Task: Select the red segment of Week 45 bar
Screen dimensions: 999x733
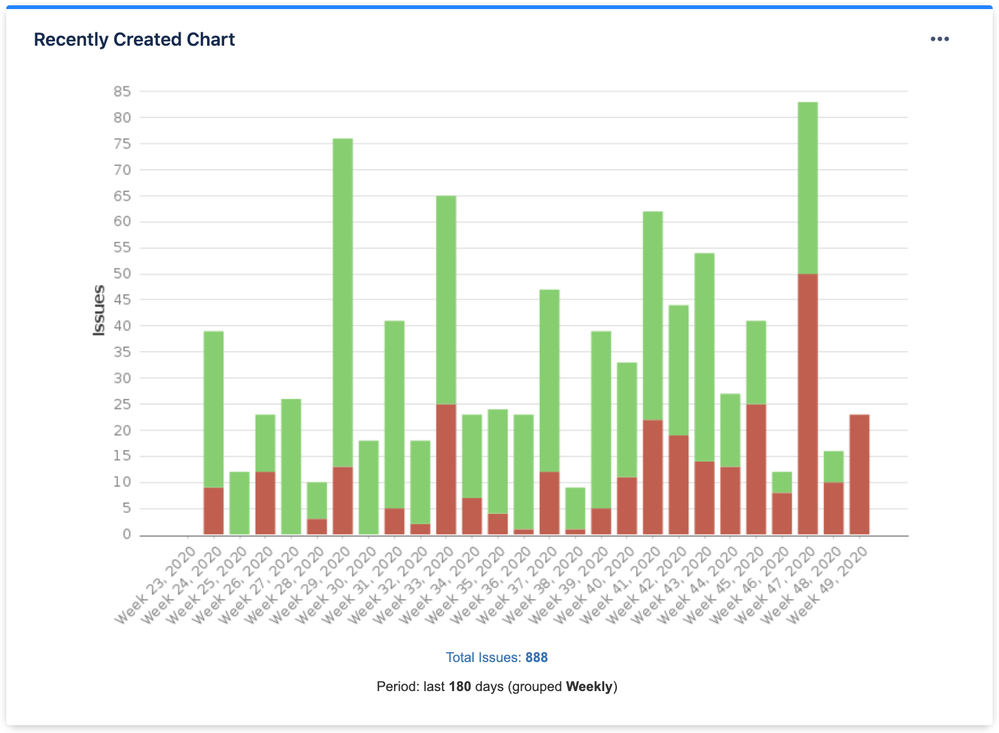Action: pos(756,469)
